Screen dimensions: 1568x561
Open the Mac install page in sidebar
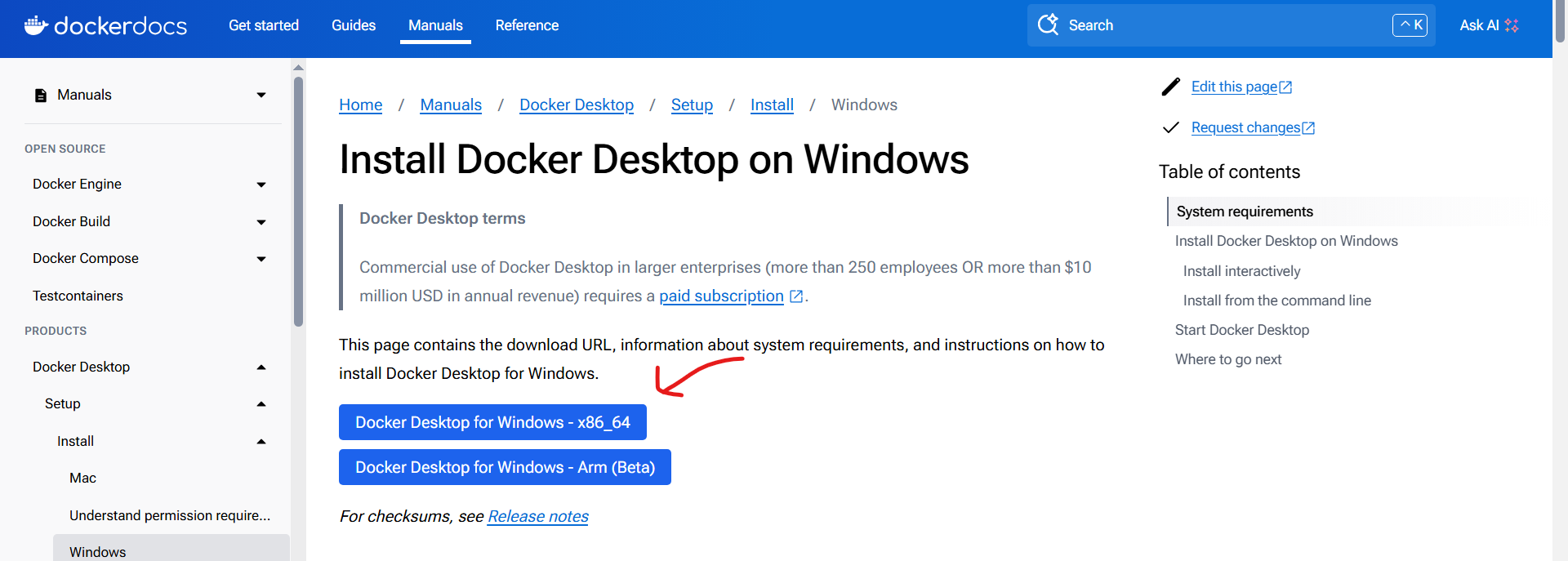(82, 478)
